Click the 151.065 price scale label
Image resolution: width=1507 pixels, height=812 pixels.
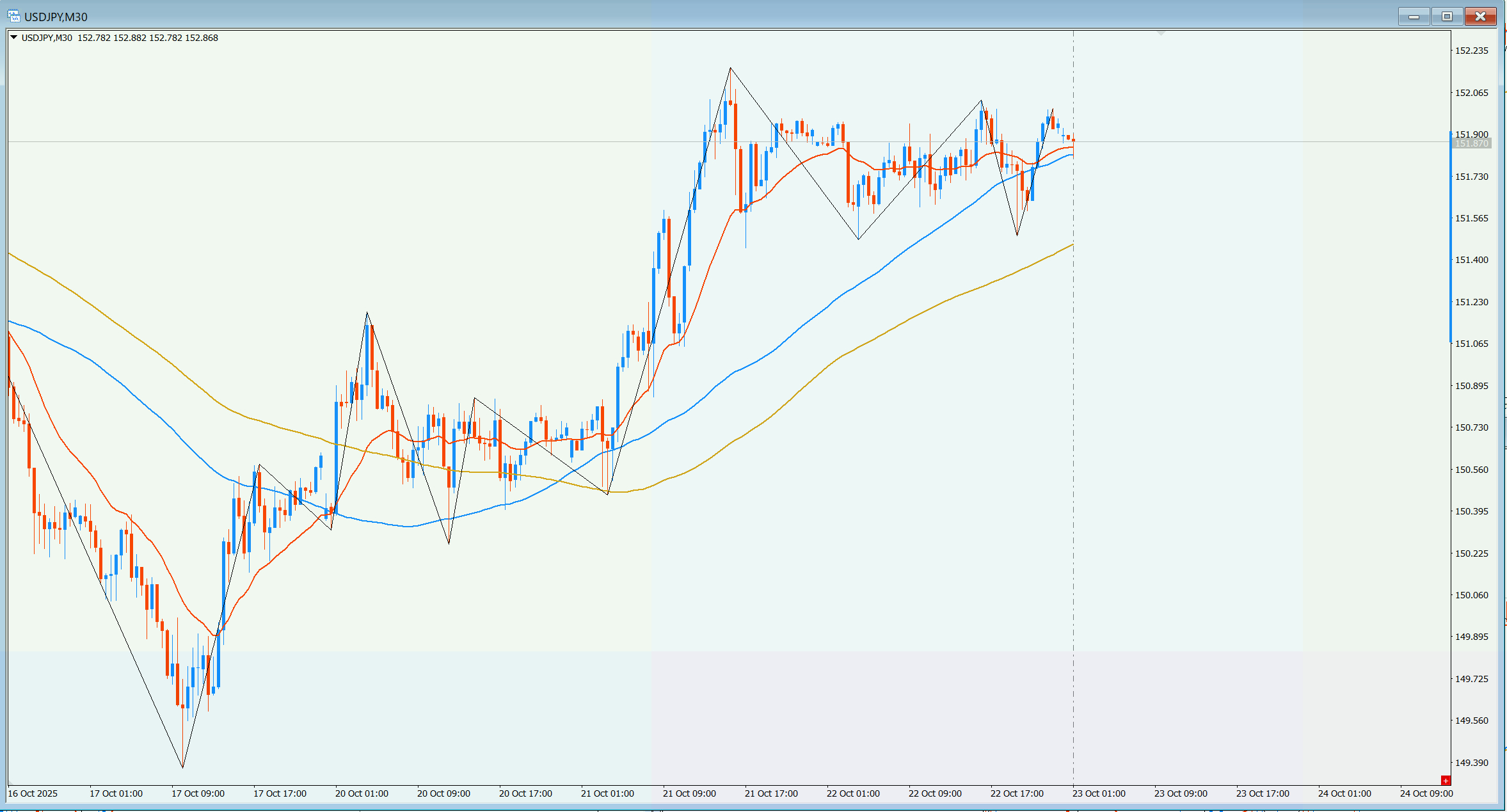point(1472,344)
